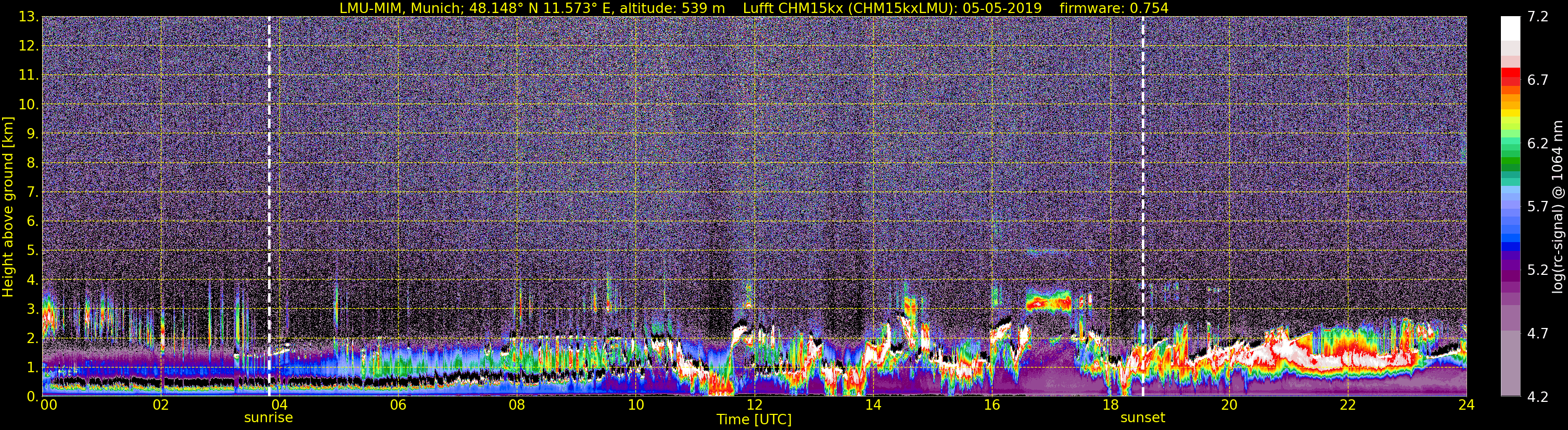
Task: Click the time axis tick label 16
Action: coord(991,405)
